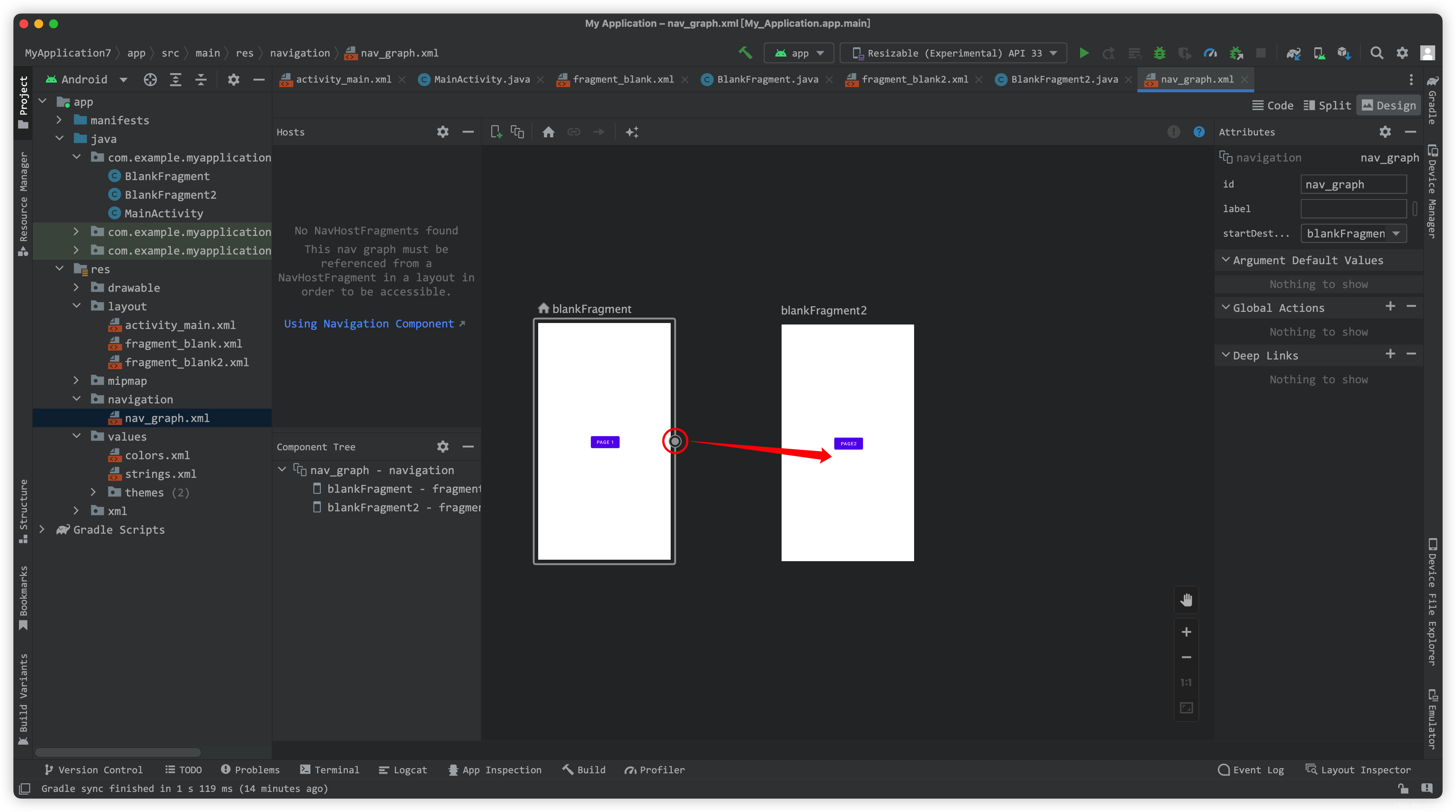Viewport: 1456px width, 812px height.
Task: Toggle the Bookmarks tool window
Action: pos(23,598)
